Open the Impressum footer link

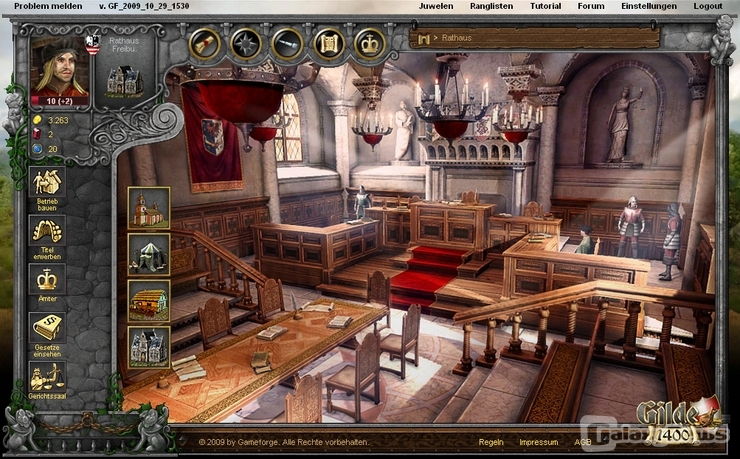[538, 441]
